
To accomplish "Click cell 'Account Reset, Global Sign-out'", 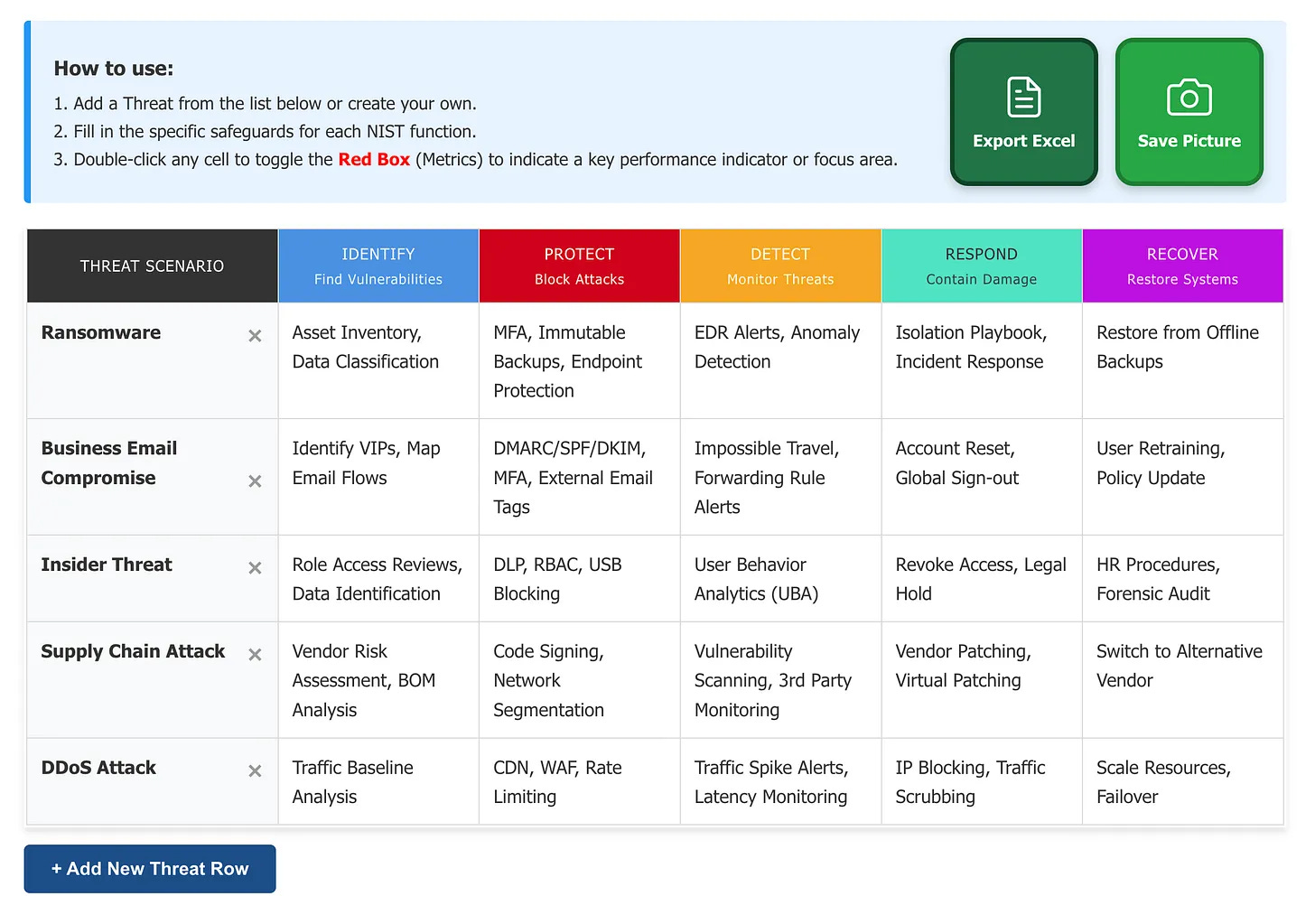I will (982, 477).
